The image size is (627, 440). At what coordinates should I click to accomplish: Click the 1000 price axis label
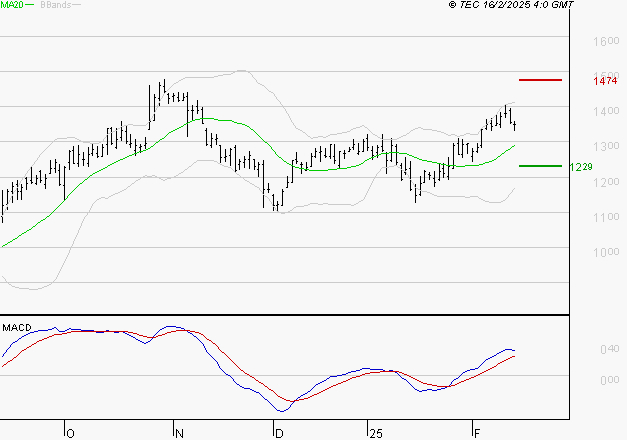coord(606,252)
